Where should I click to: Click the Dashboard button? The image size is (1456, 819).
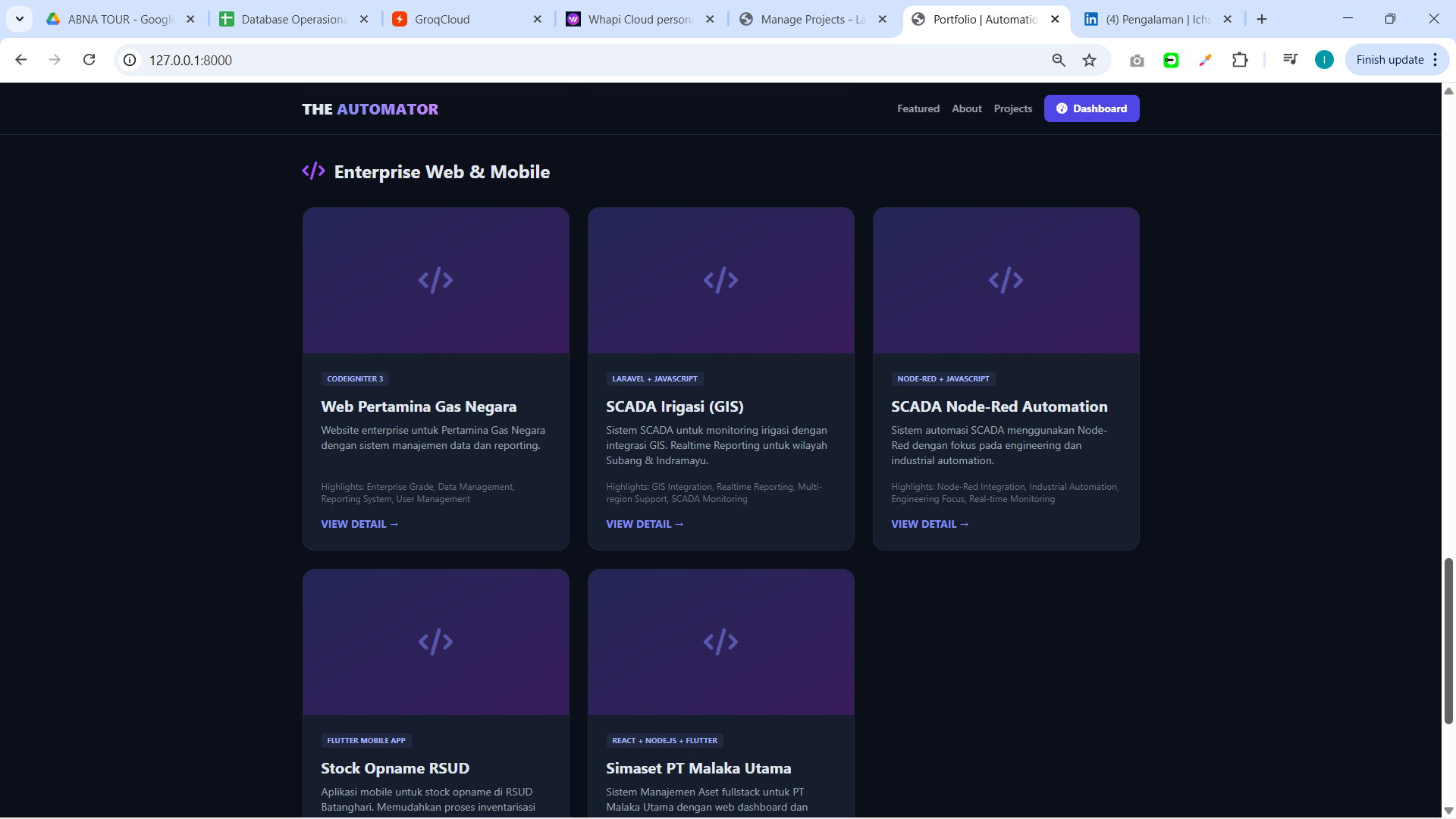[1091, 108]
